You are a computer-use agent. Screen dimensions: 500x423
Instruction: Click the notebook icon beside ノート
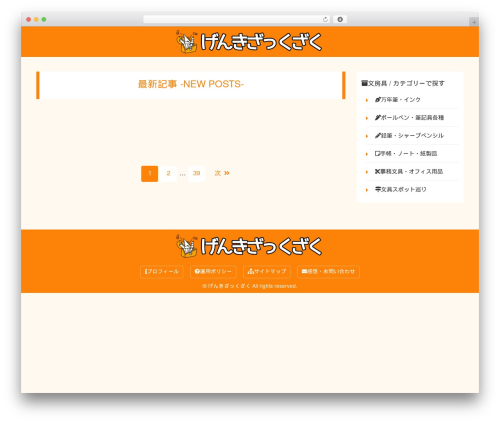pos(378,154)
